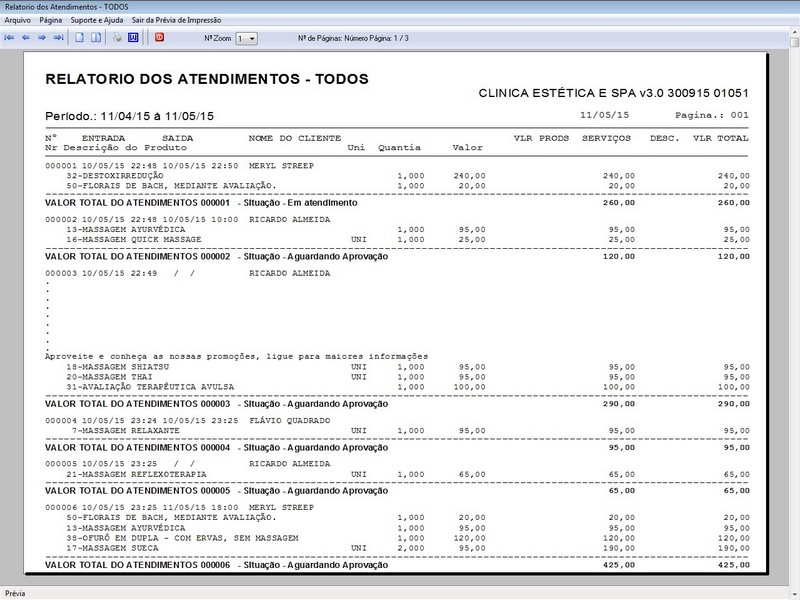Open Suporte e Ajuda menu
800x600 pixels.
coord(97,20)
